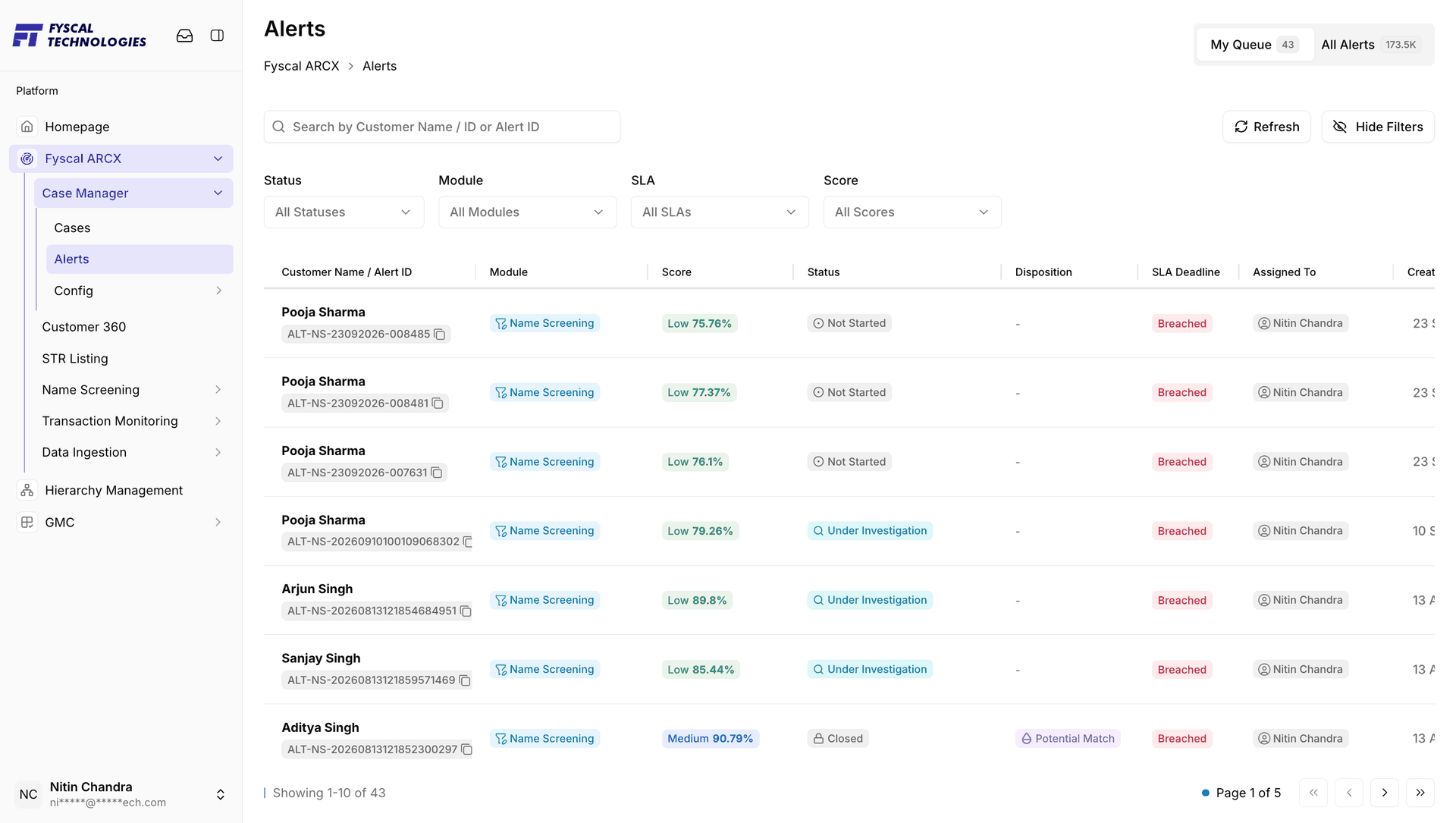Copy Aditya Singh's alert ID
Screen dimensions: 1456x823
click(x=466, y=749)
